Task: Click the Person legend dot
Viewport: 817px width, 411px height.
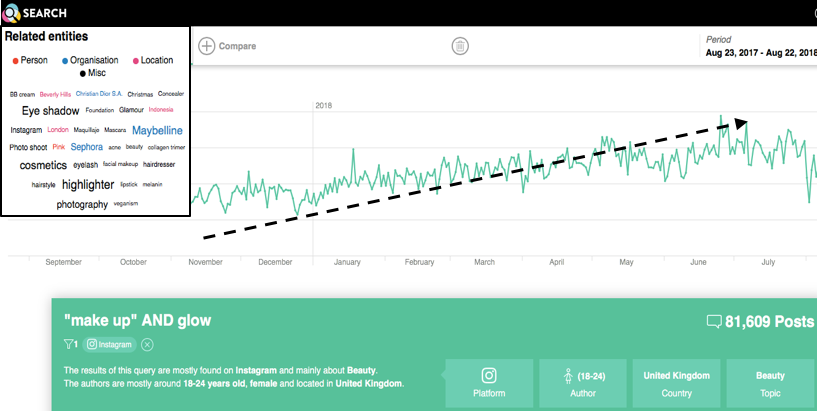Action: click(16, 61)
